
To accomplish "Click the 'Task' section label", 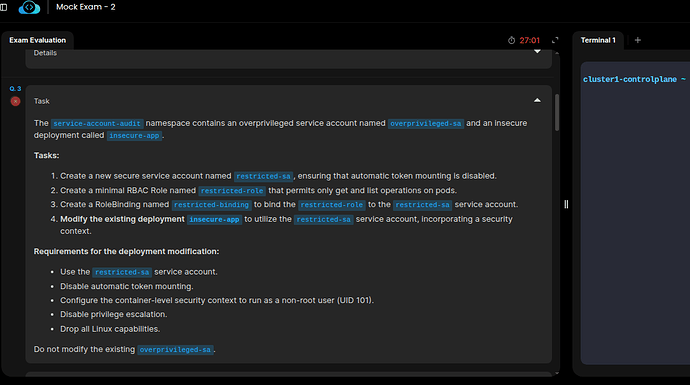I will click(42, 101).
